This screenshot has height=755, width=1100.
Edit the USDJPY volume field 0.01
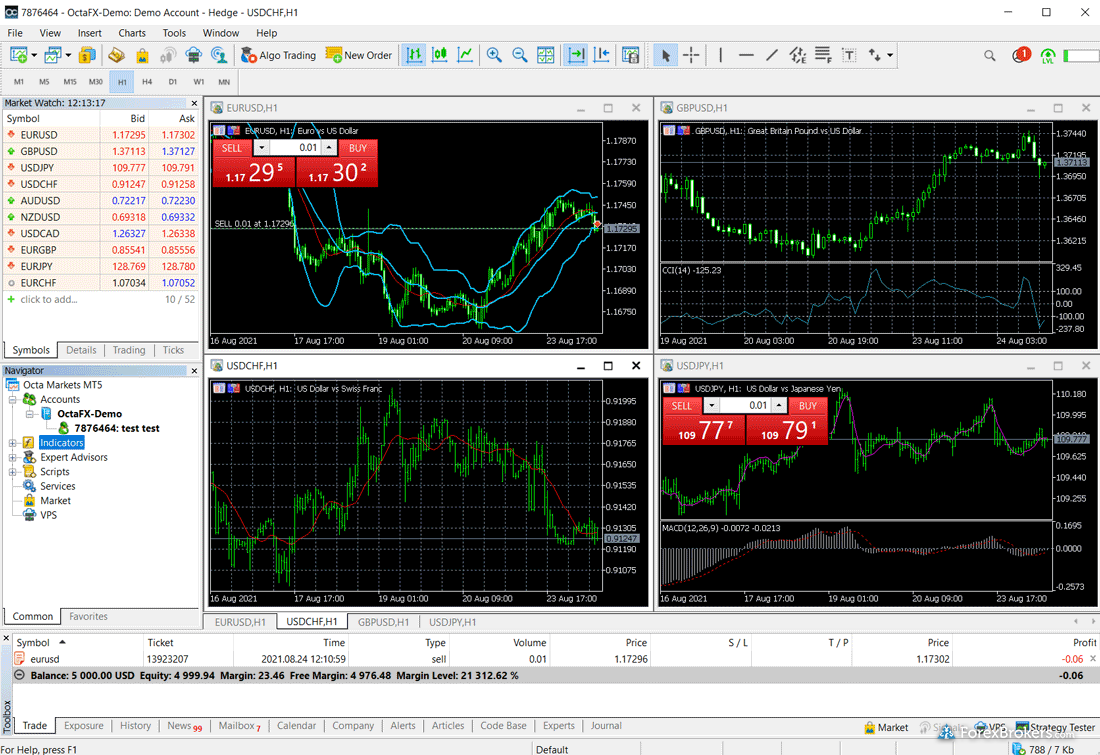click(745, 406)
